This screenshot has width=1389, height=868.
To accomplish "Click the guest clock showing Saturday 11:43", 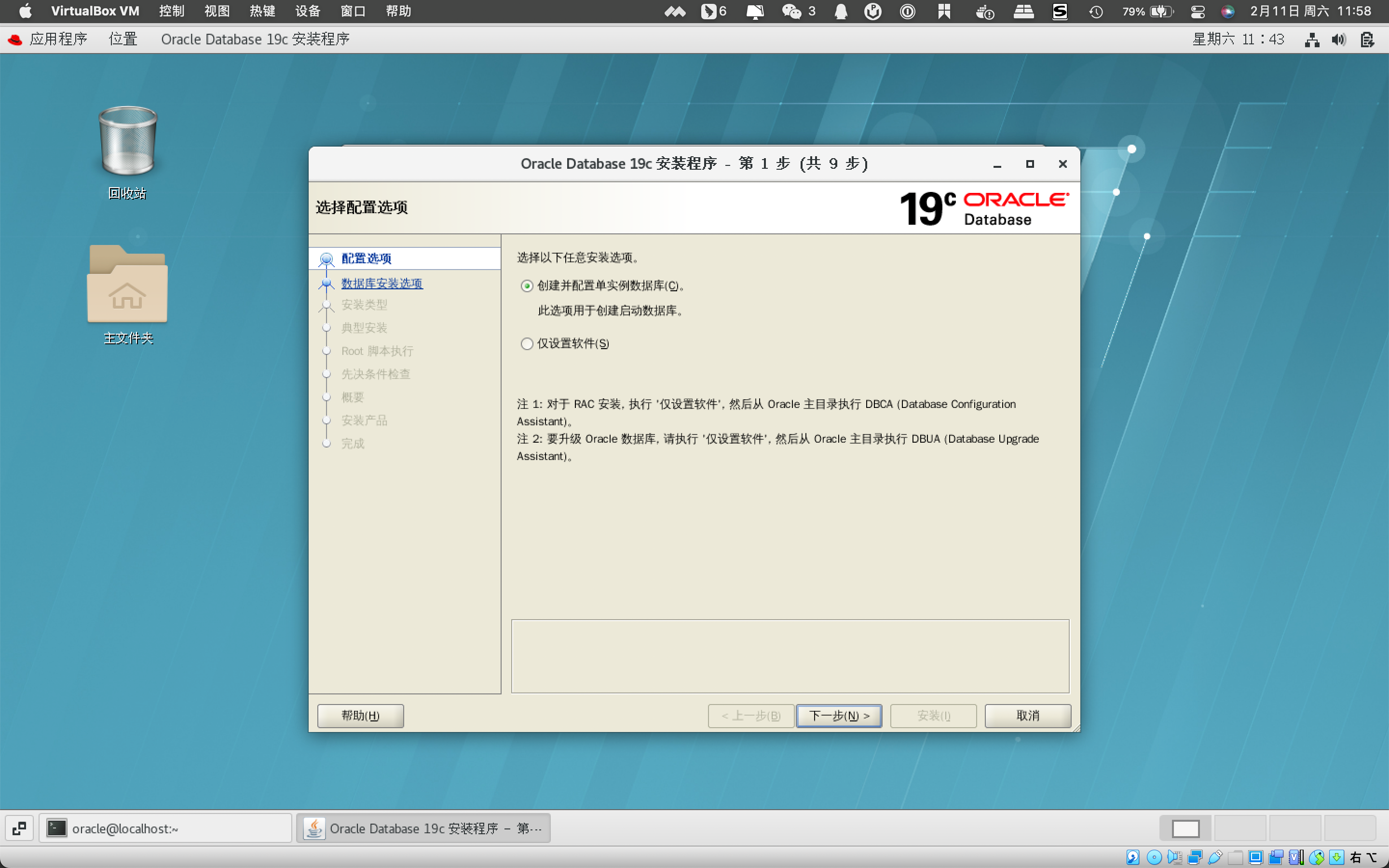I will 1238,39.
